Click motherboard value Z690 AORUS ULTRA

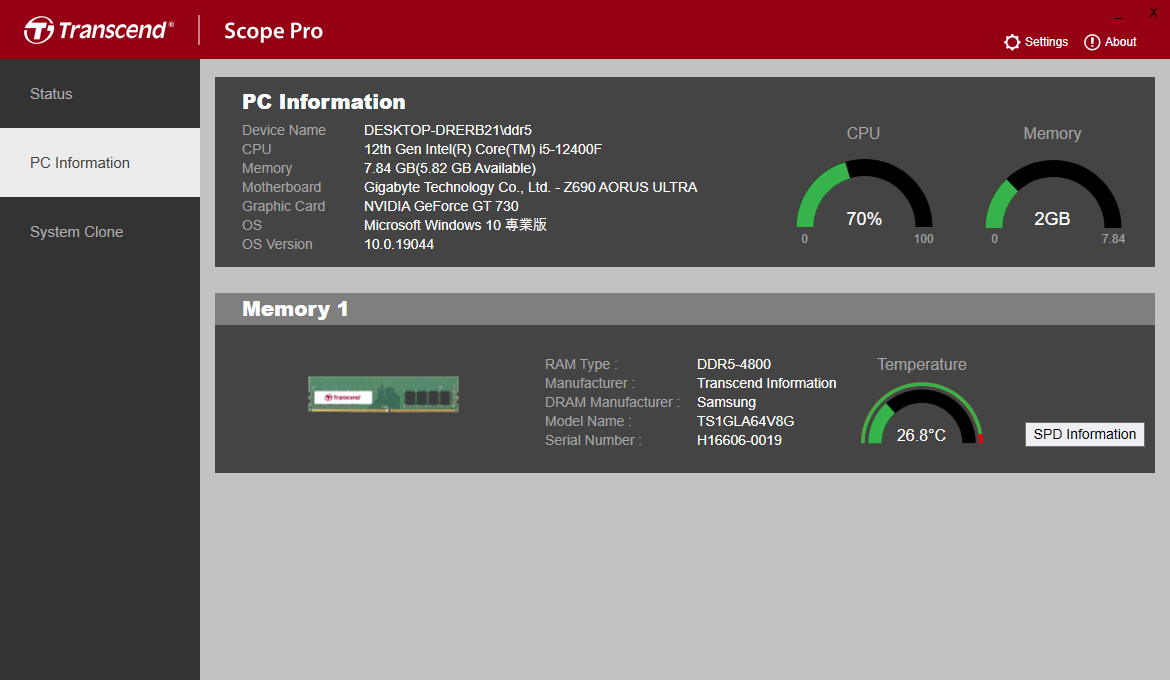pyautogui.click(x=531, y=187)
